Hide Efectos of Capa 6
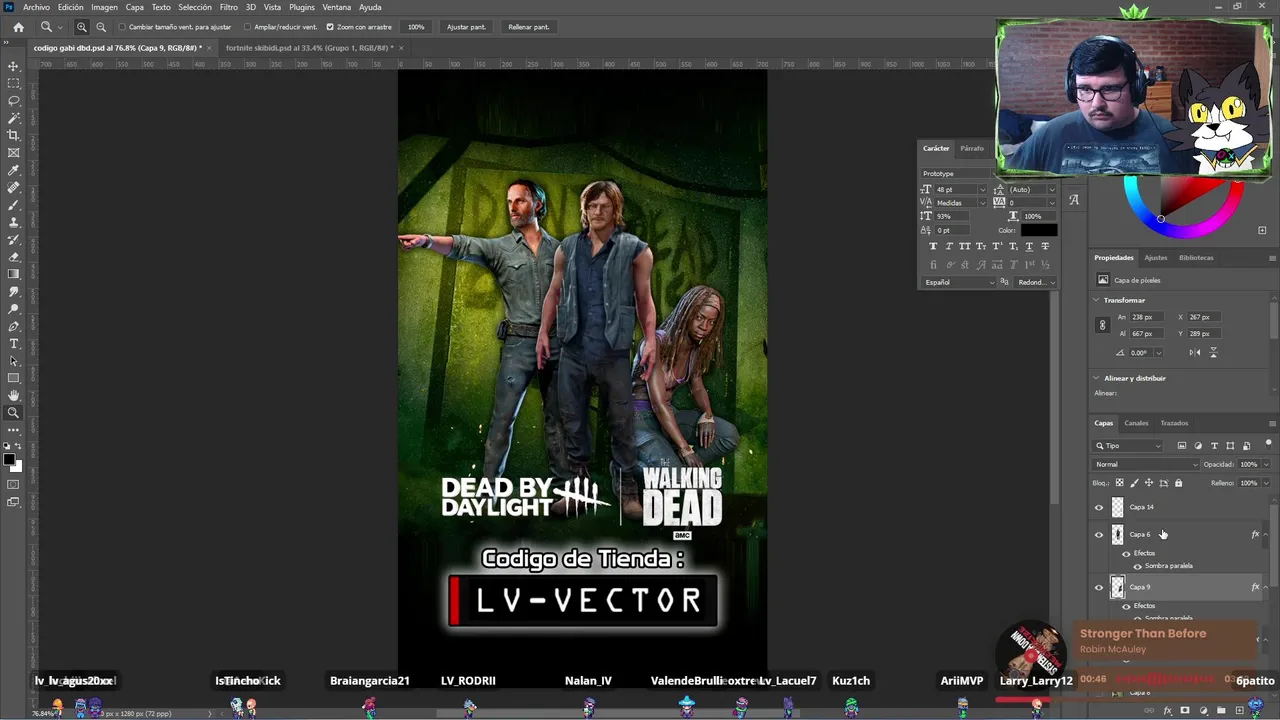The image size is (1280, 720). tap(1126, 553)
